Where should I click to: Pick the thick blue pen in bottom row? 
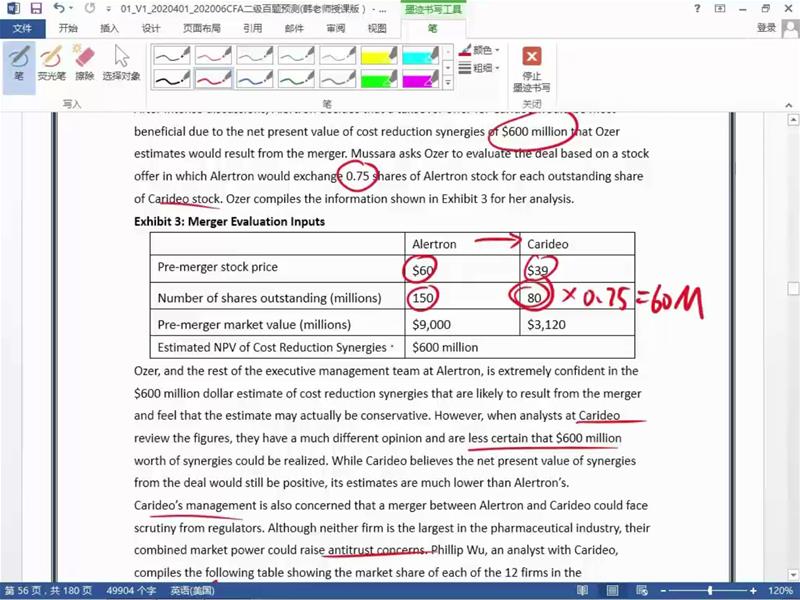(x=255, y=79)
